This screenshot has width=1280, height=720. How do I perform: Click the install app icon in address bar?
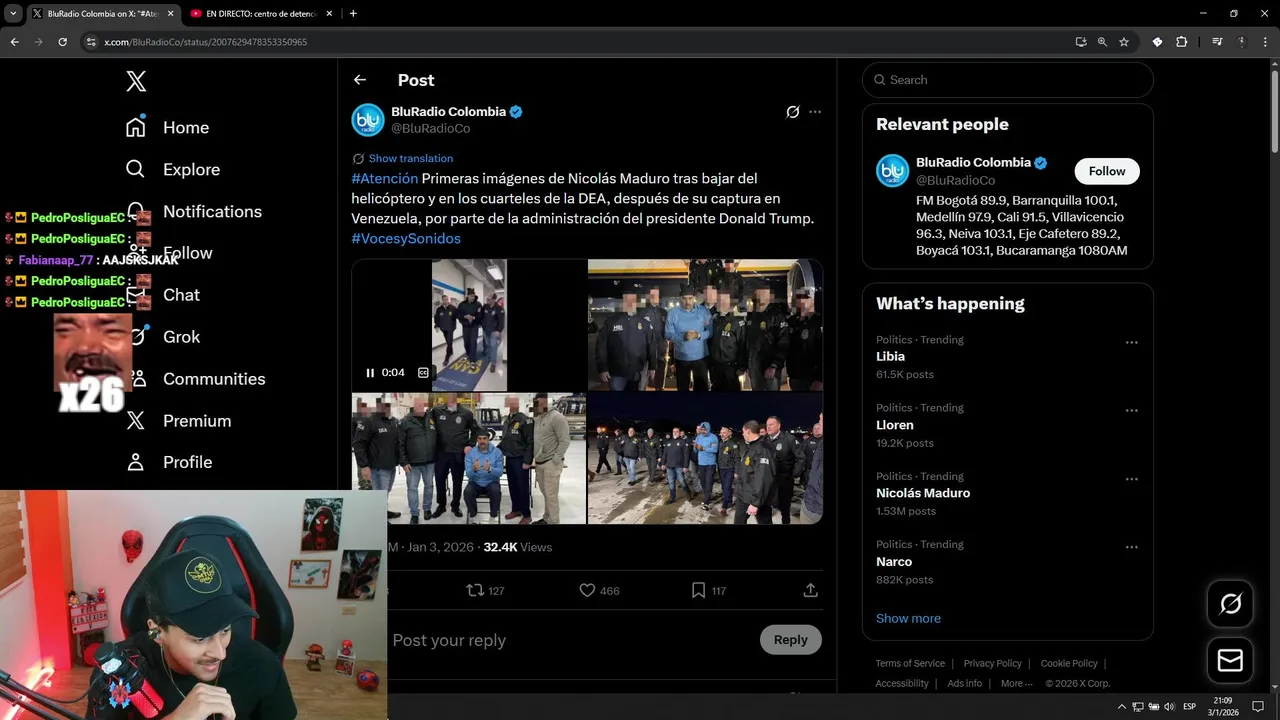tap(1081, 42)
